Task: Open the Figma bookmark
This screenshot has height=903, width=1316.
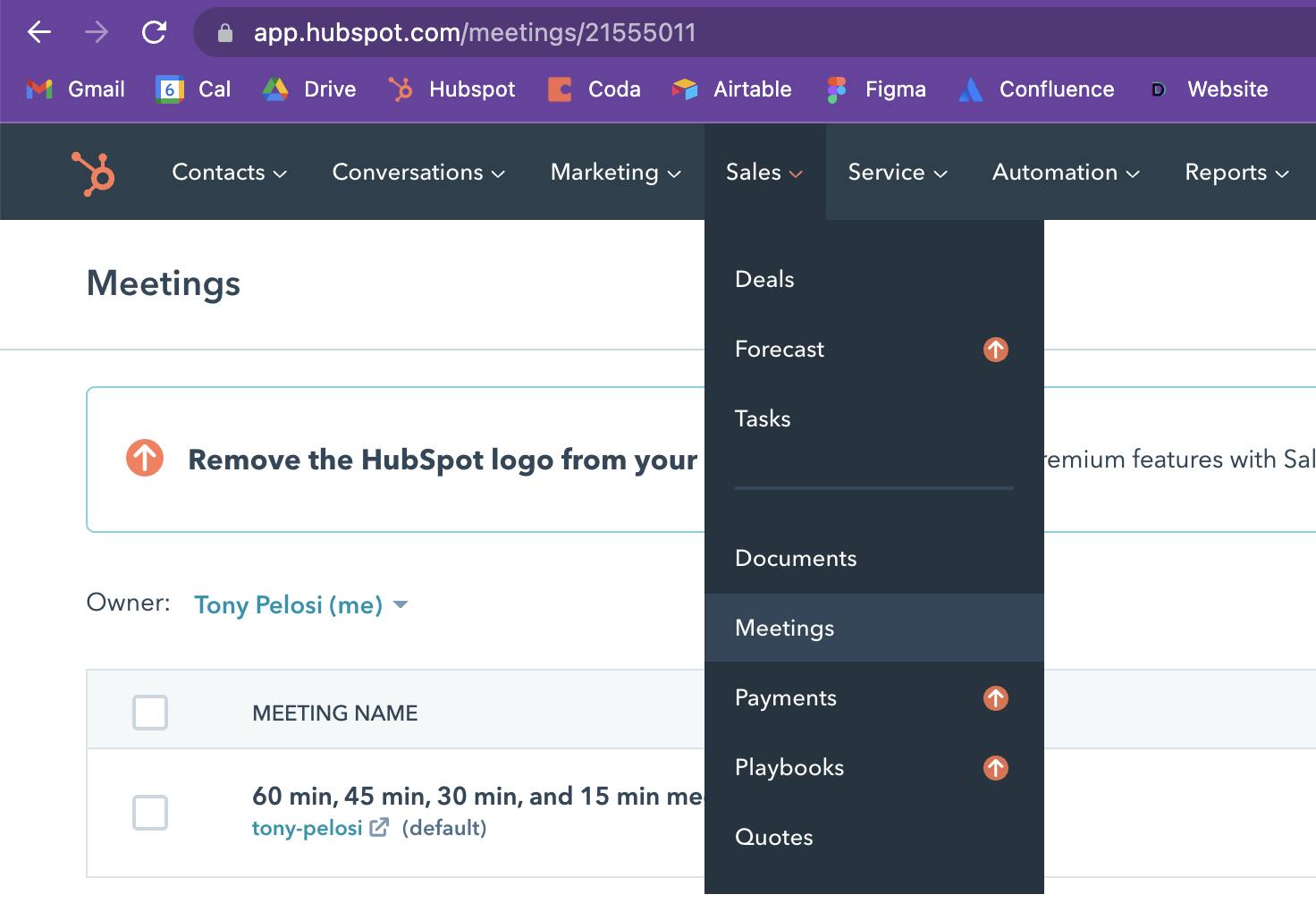Action: point(876,89)
